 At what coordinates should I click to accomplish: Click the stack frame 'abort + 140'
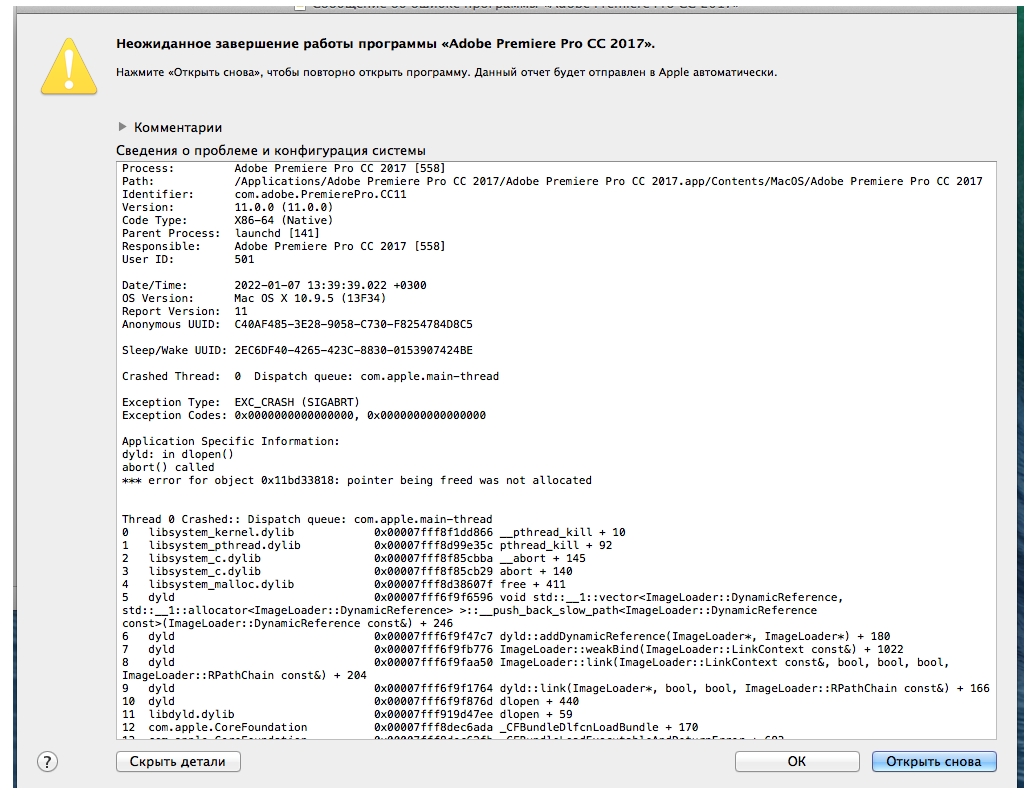(x=348, y=571)
